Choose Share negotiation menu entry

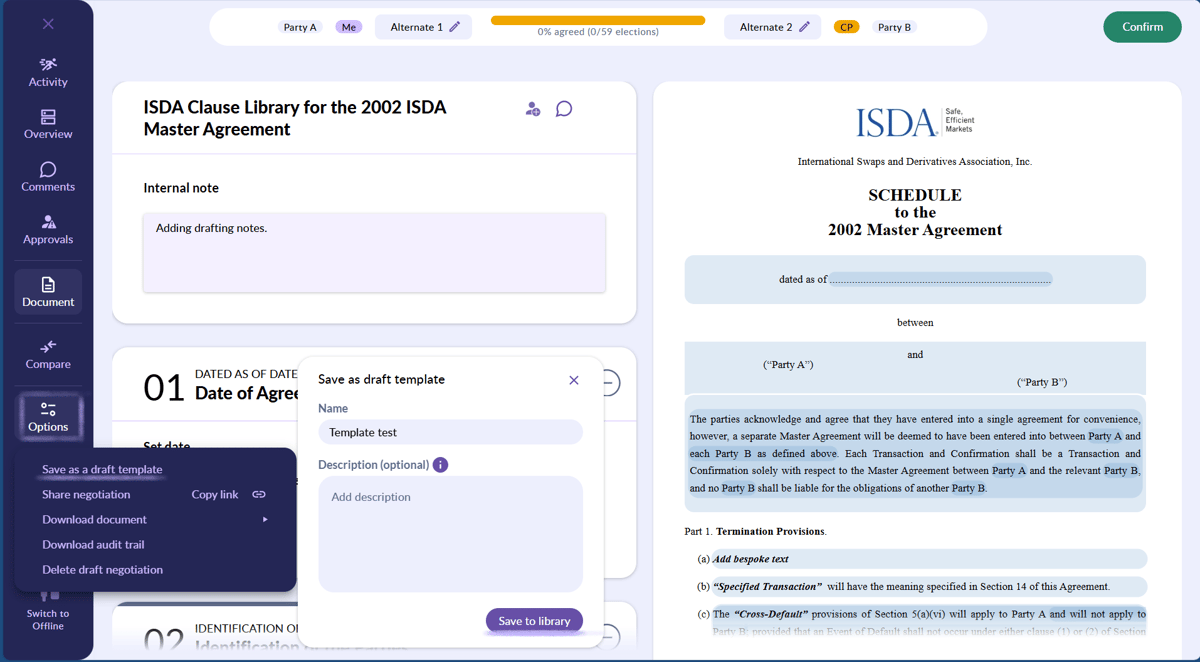pos(86,494)
